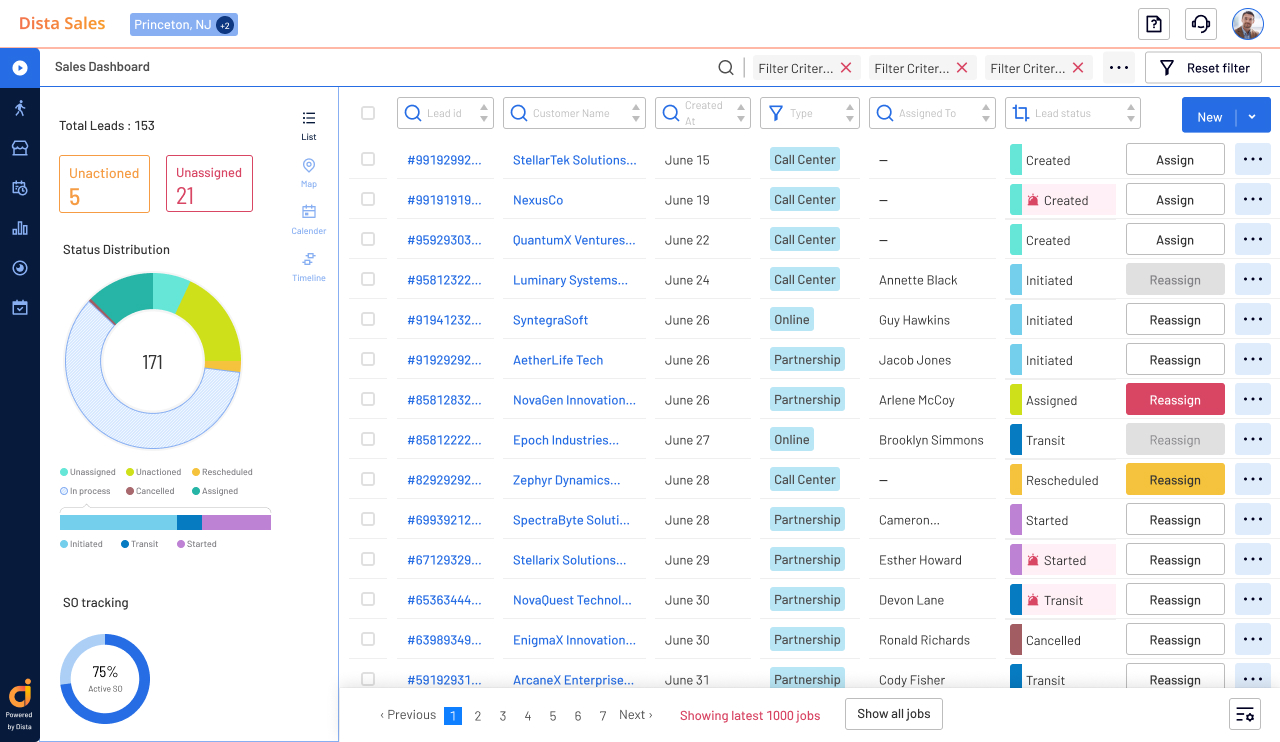Viewport: 1280px width, 742px height.
Task: Click the headset support icon
Action: click(1201, 24)
